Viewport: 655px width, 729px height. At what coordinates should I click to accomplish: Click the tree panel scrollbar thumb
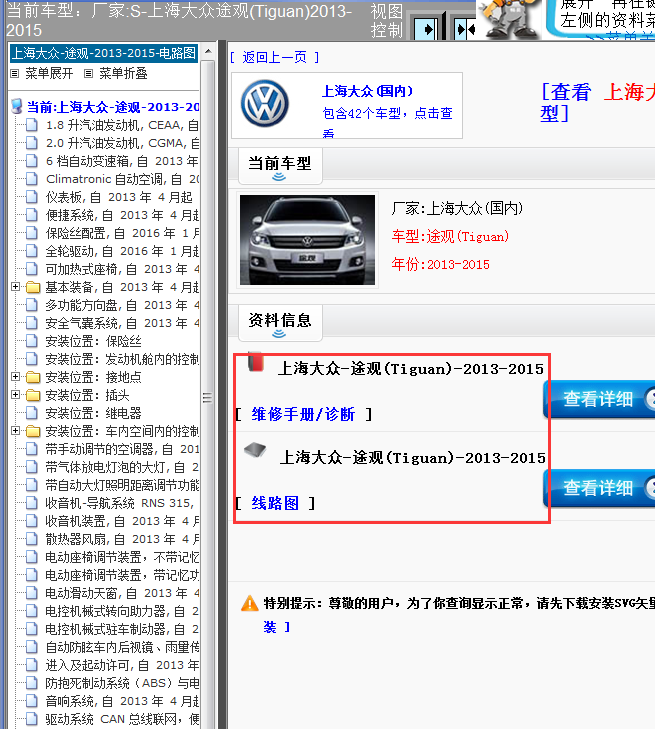208,398
